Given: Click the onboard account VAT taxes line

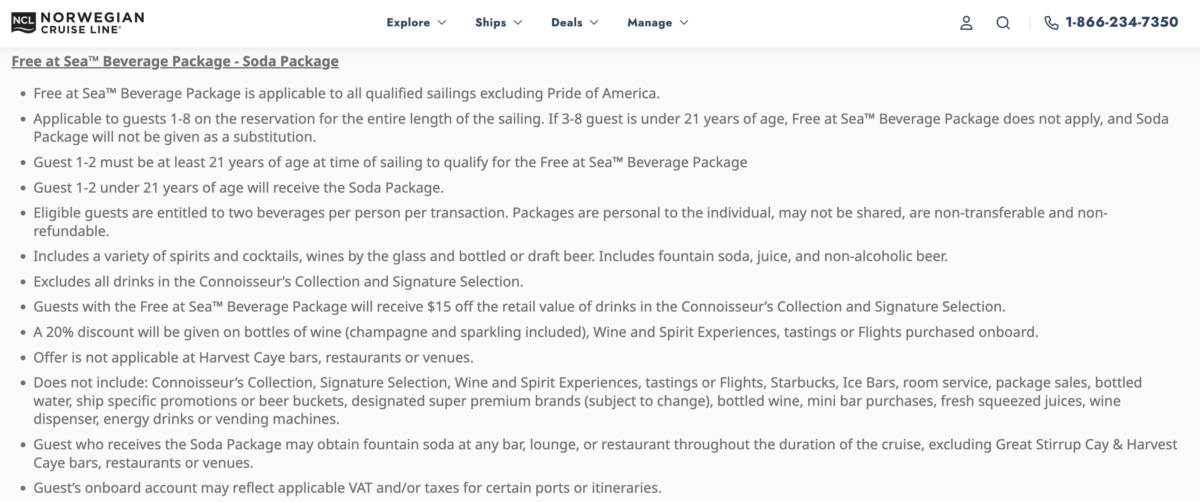Looking at the screenshot, I should click(x=346, y=488).
